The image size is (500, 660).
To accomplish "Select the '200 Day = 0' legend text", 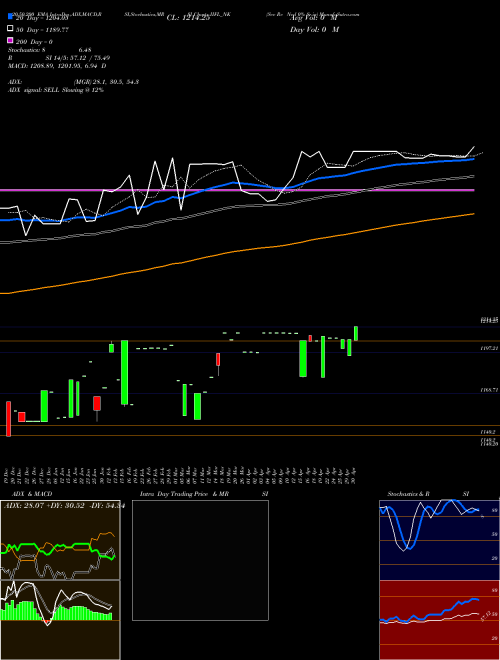I will click(35, 42).
